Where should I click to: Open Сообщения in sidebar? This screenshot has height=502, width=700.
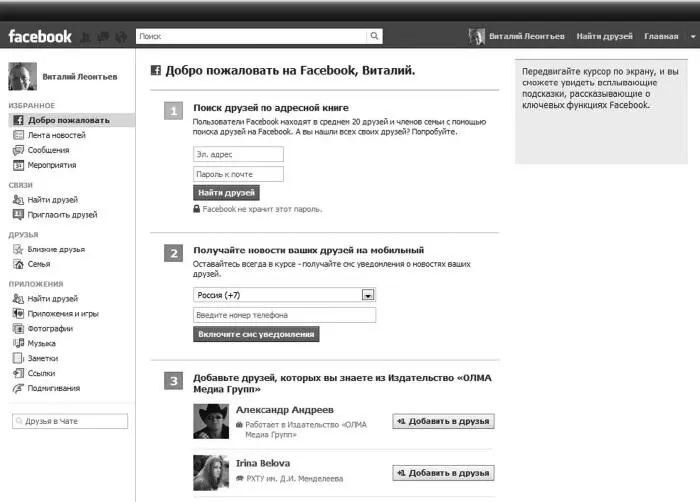(x=48, y=150)
